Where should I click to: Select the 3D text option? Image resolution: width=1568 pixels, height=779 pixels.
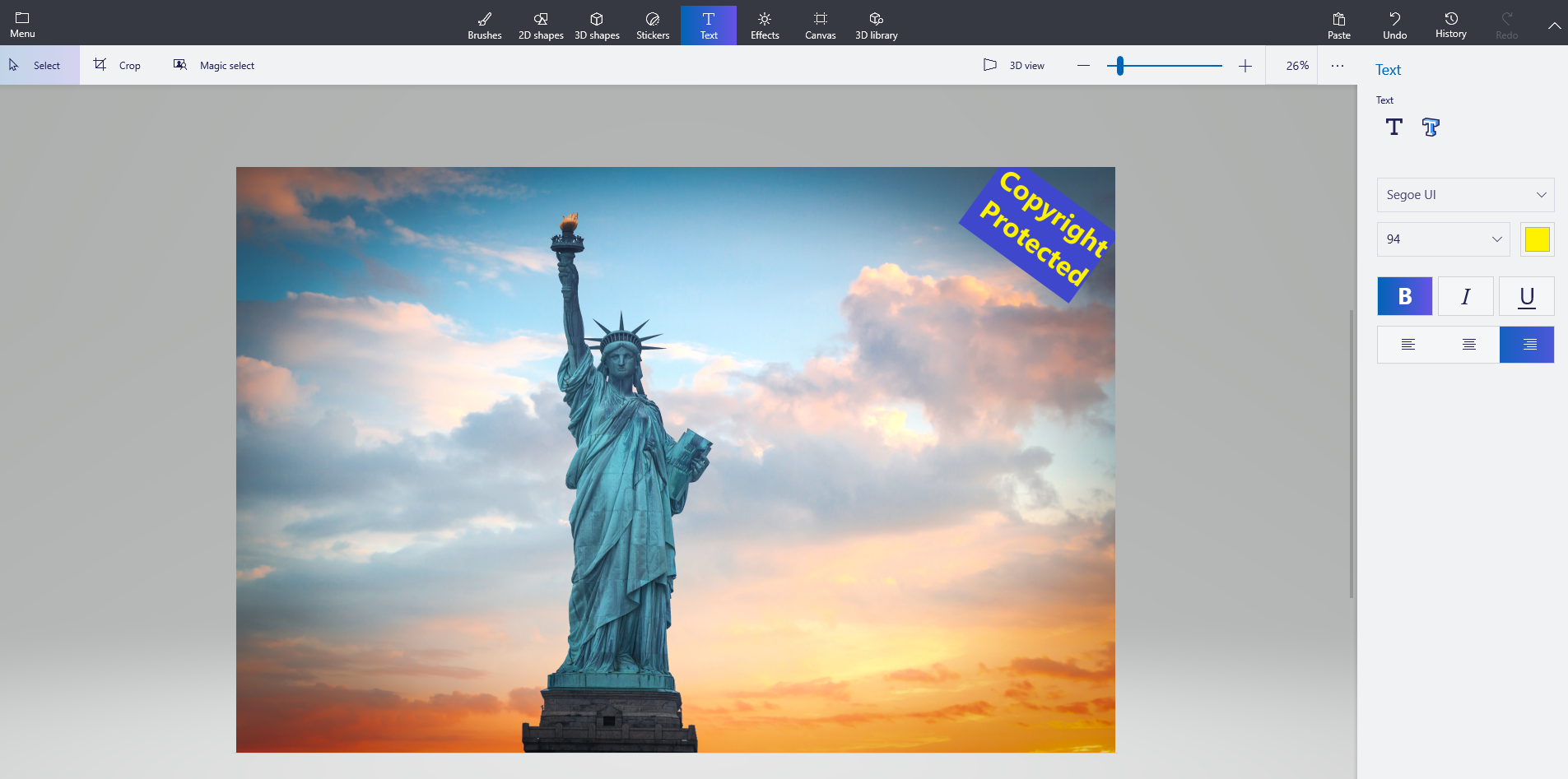click(x=1431, y=127)
